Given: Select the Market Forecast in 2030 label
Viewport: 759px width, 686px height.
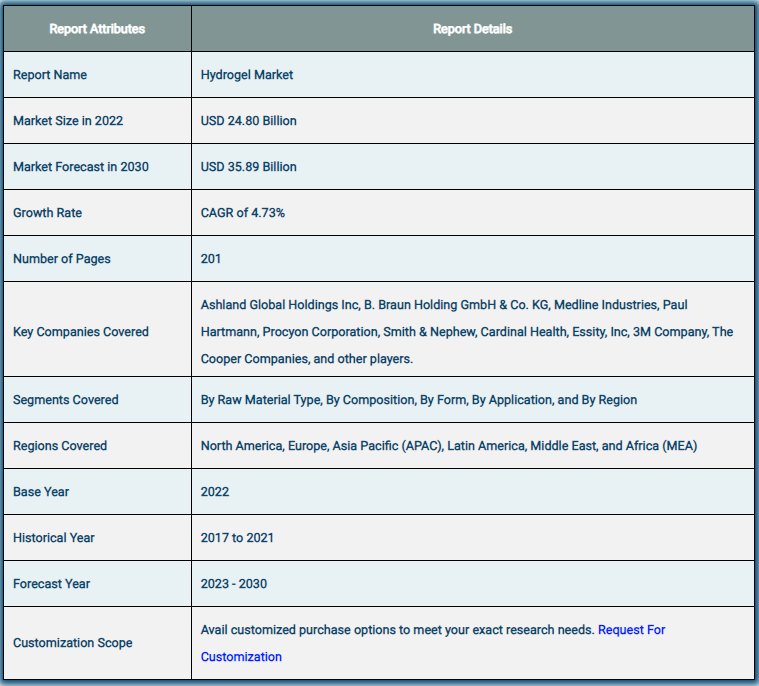Looking at the screenshot, I should (81, 167).
